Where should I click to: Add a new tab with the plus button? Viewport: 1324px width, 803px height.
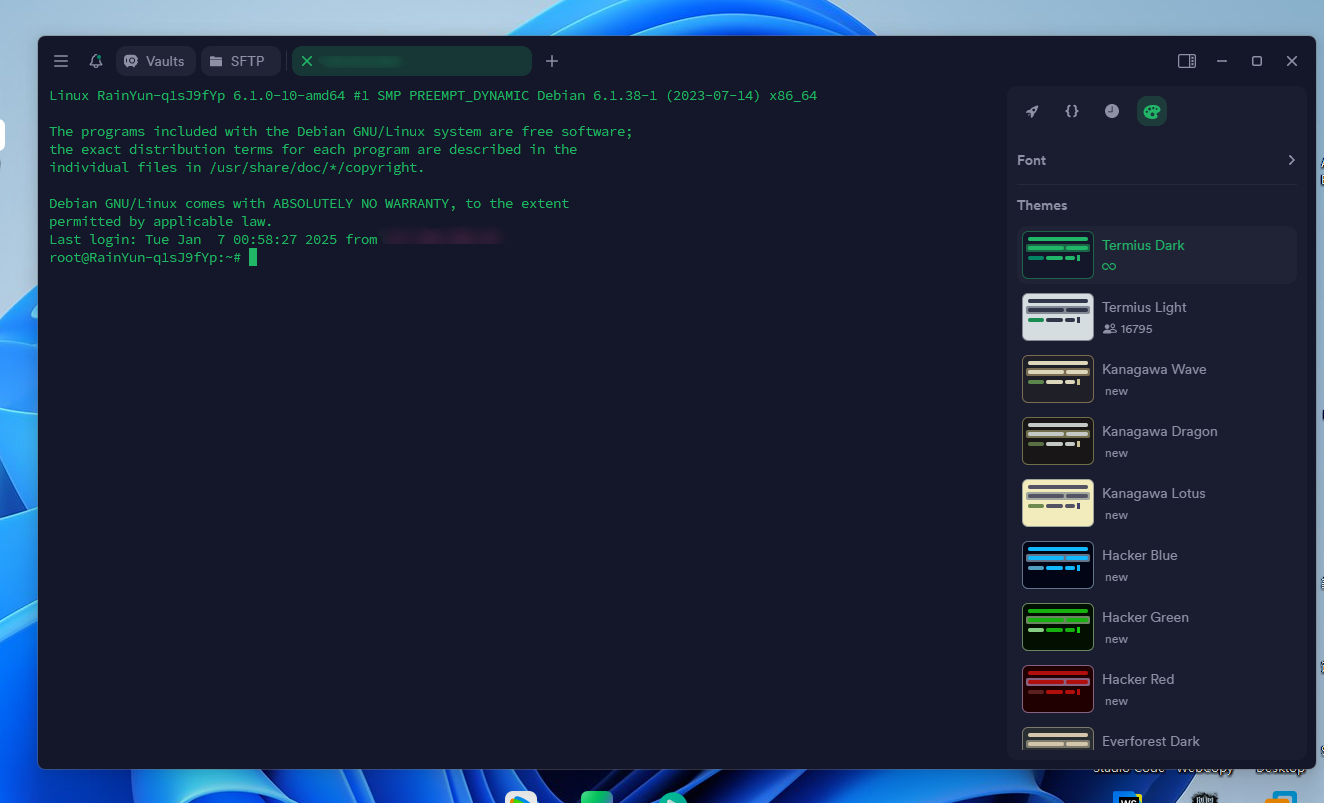552,61
